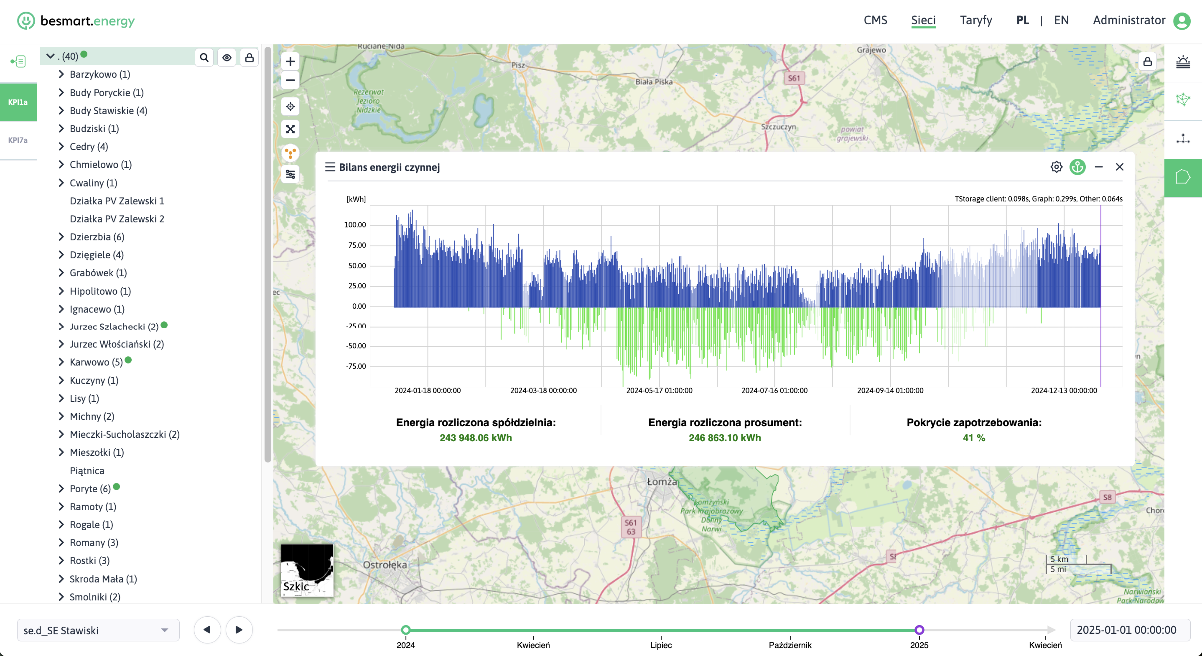Image resolution: width=1202 pixels, height=656 pixels.
Task: Click the Lipiec marker on the timeline
Action: (662, 645)
